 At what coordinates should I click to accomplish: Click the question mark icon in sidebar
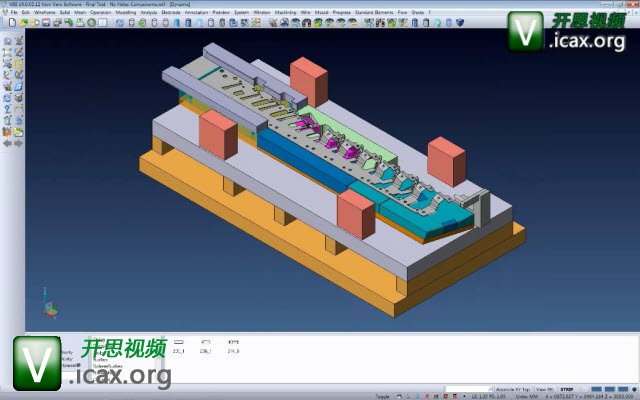click(x=7, y=109)
